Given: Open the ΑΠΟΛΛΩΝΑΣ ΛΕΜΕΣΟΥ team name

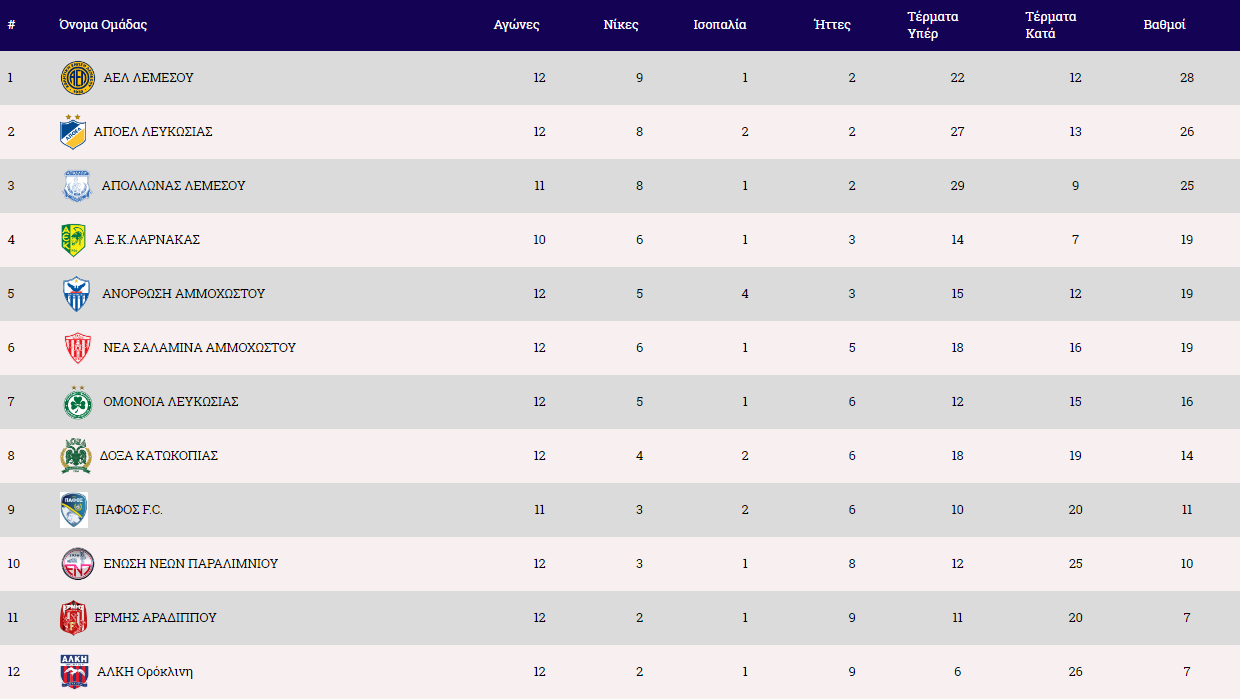Looking at the screenshot, I should [x=174, y=186].
